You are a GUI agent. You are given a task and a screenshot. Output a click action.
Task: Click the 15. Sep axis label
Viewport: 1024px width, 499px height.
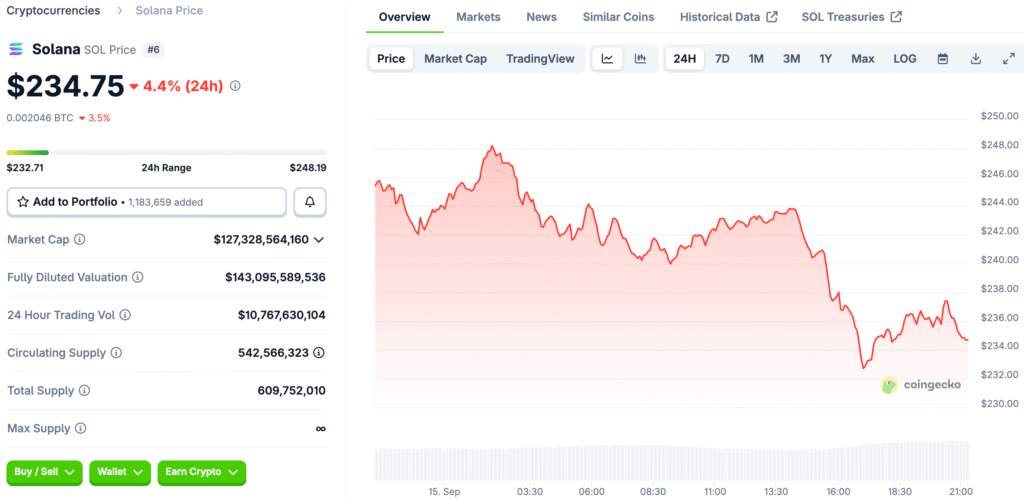[x=443, y=491]
